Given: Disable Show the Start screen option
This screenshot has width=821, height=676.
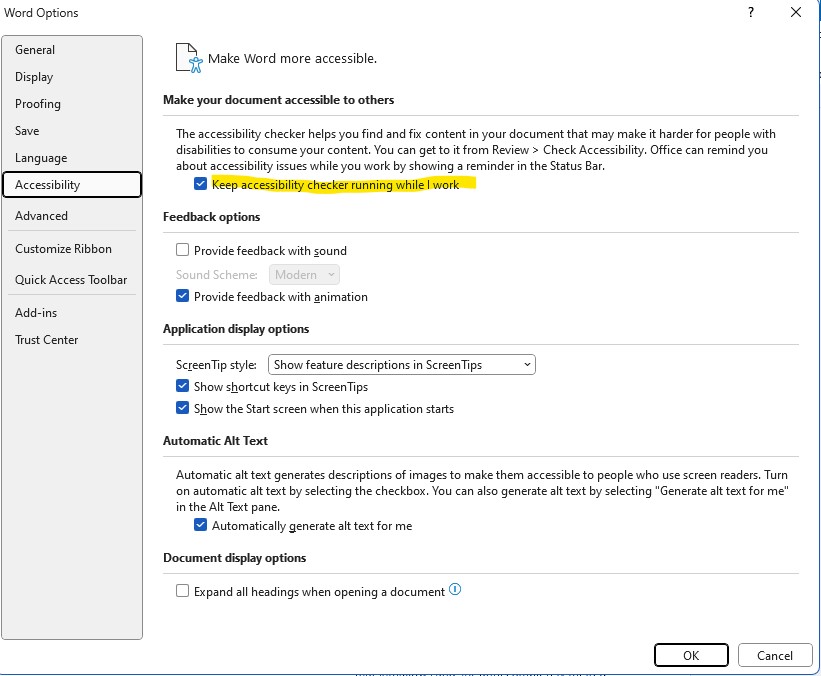Looking at the screenshot, I should 182,408.
